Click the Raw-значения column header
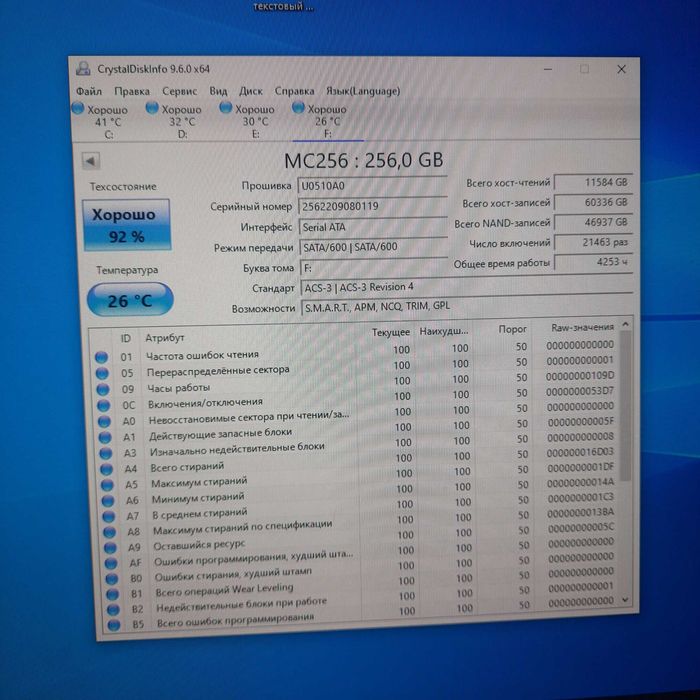The width and height of the screenshot is (700, 700). click(x=583, y=328)
